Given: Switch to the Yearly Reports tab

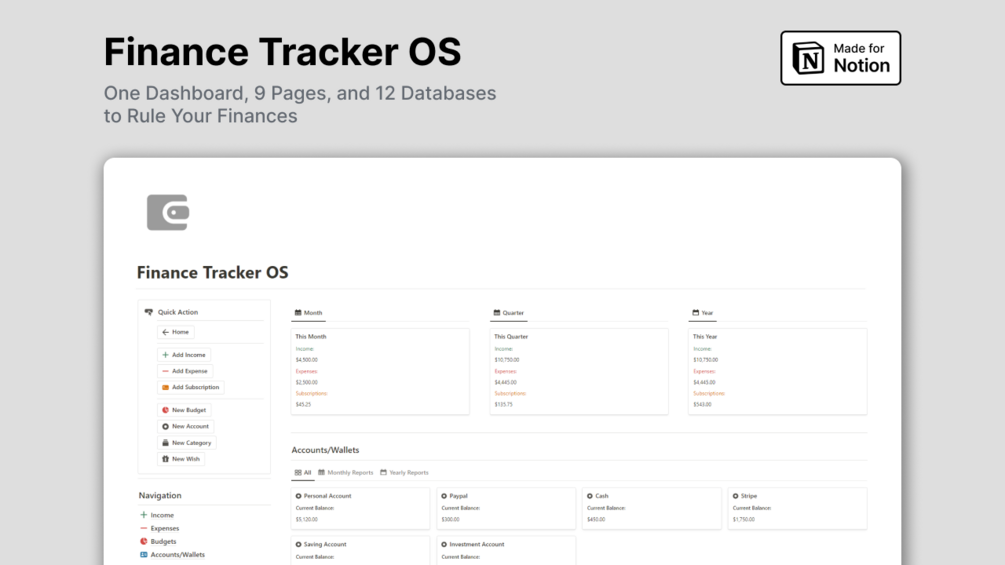Looking at the screenshot, I should (x=405, y=473).
